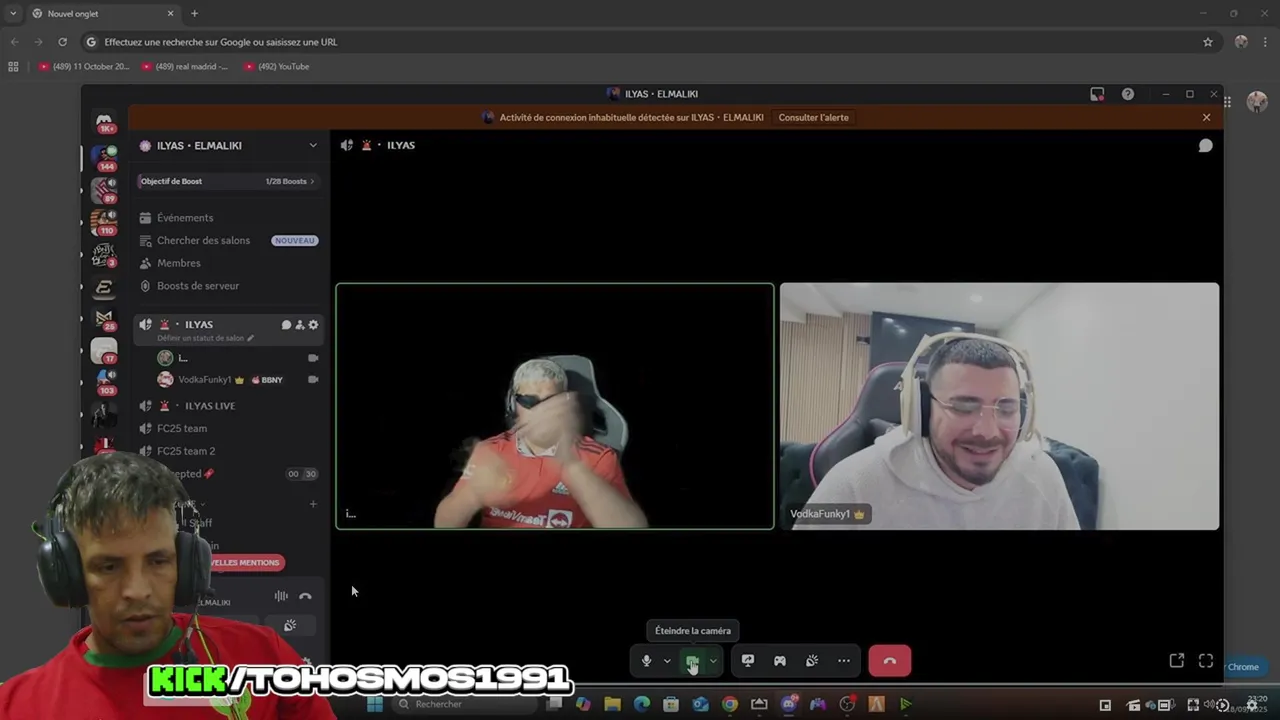1280x720 pixels.
Task: Open ILYAS channel settings gear
Action: tap(313, 325)
